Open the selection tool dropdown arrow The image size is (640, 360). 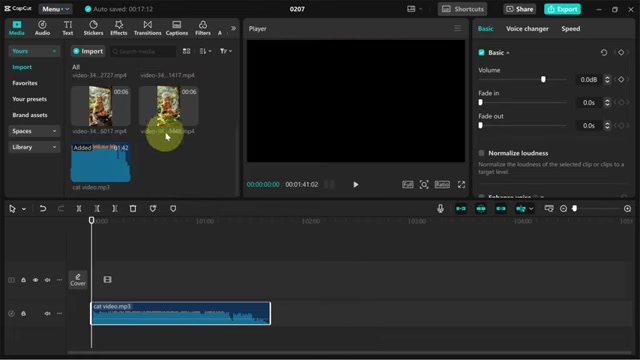[24, 209]
